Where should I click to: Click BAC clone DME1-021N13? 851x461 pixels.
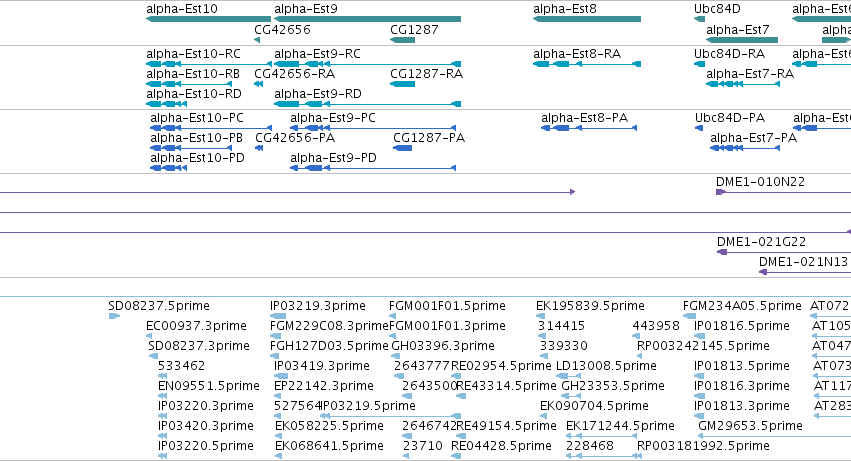click(x=803, y=262)
